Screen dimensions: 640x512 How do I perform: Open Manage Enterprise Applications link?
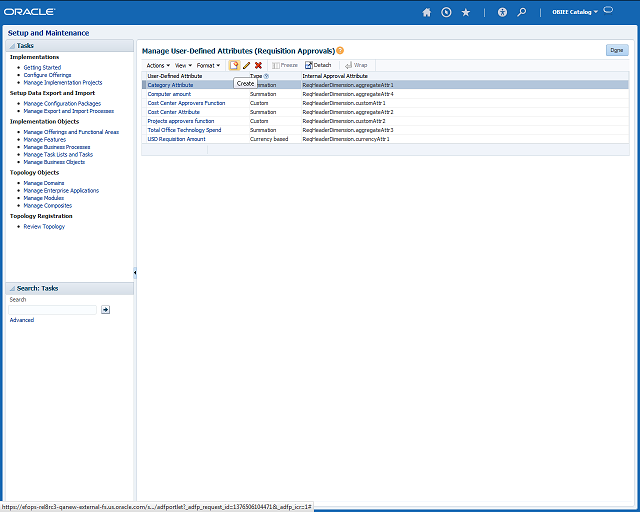pos(61,191)
